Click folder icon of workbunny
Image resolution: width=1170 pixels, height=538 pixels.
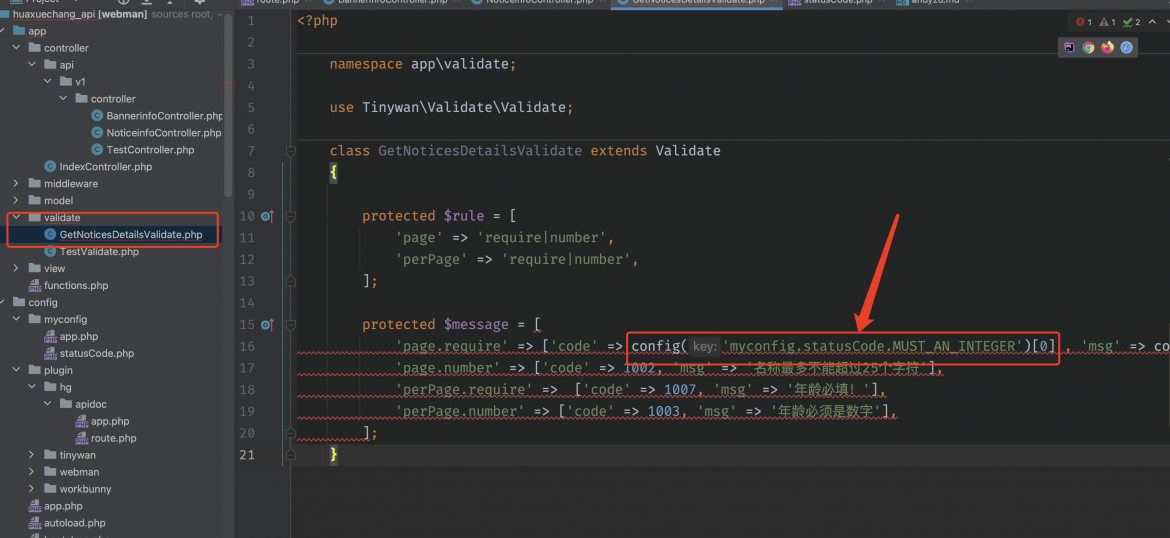coord(50,489)
